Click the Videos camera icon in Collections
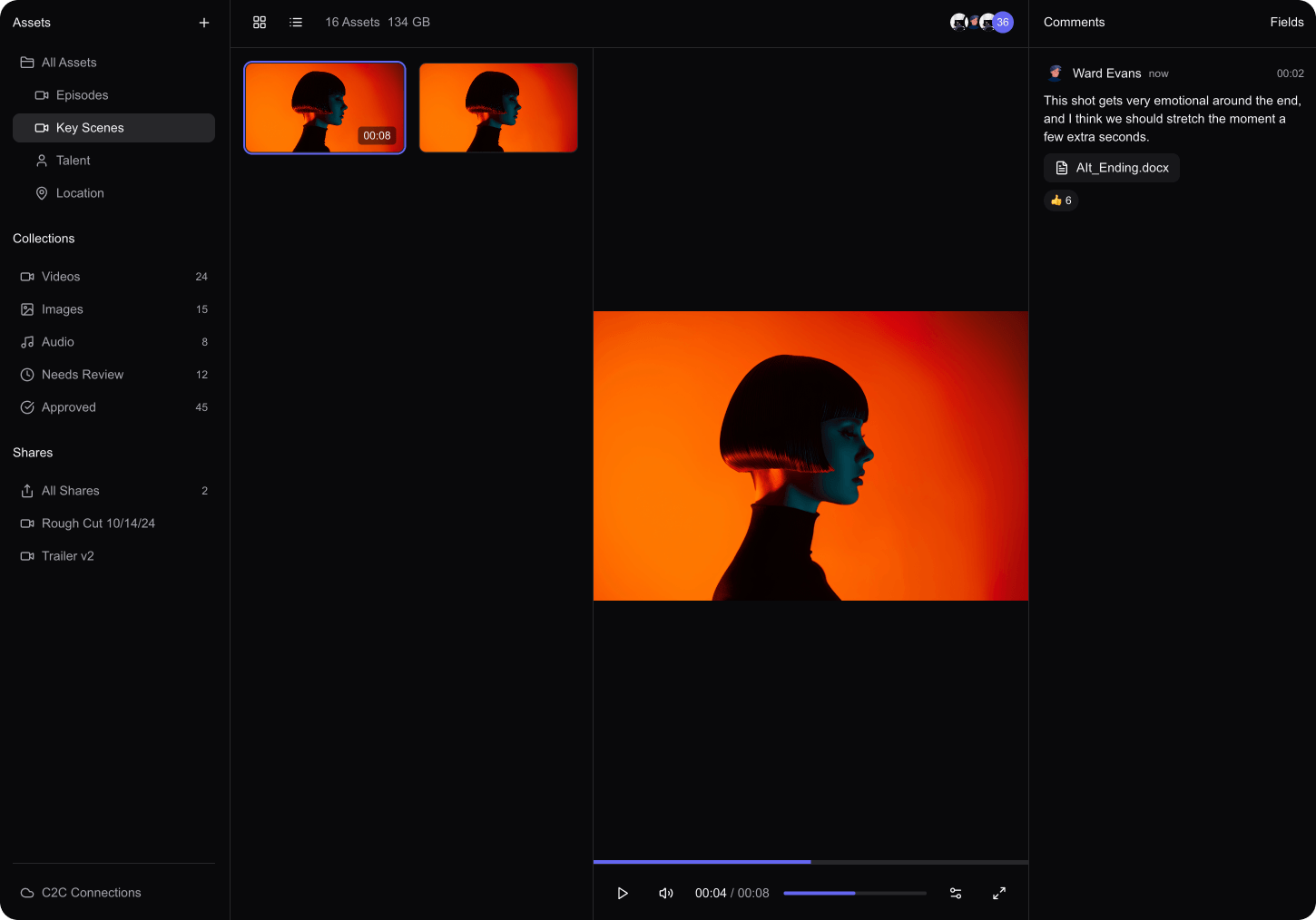 point(27,277)
